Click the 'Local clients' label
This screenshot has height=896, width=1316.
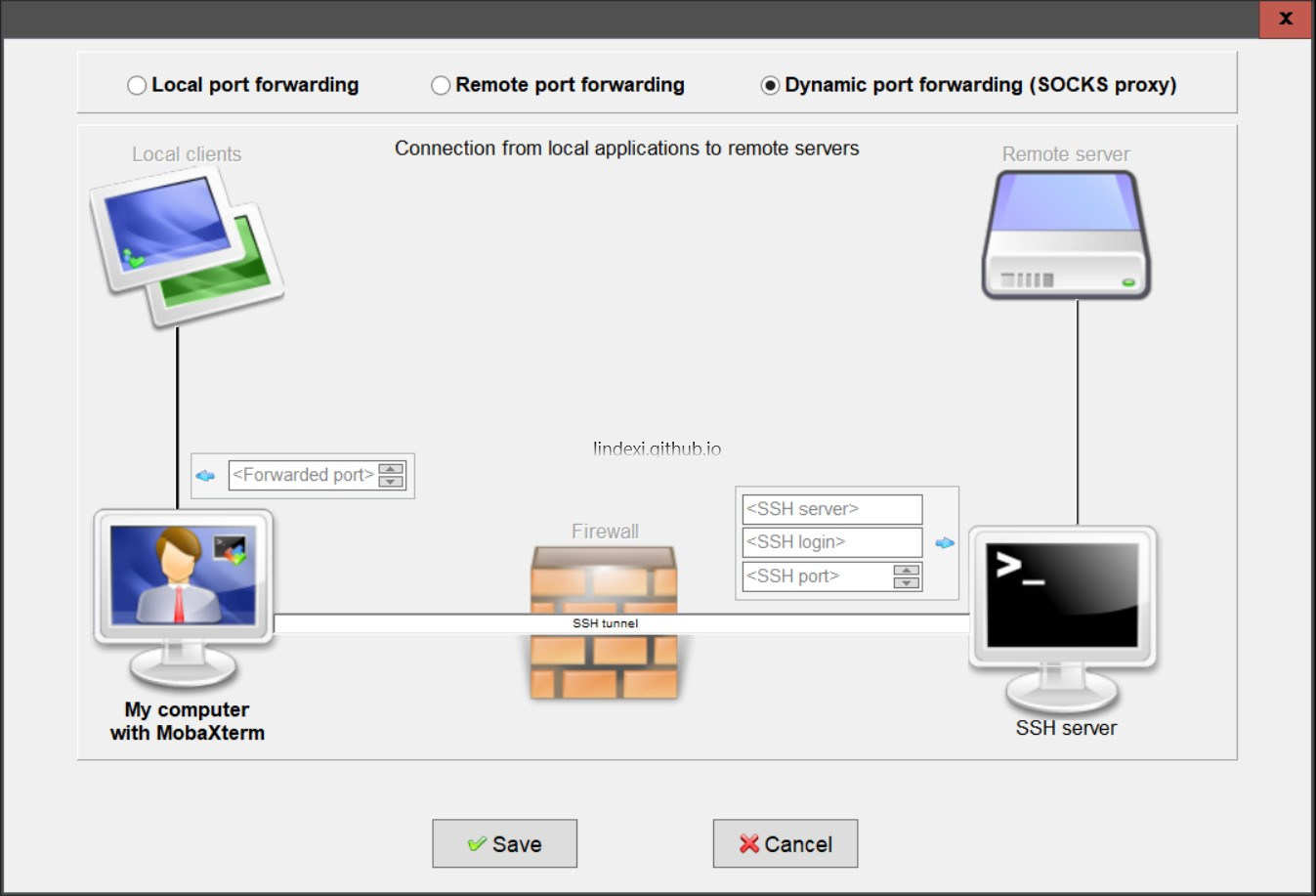click(187, 154)
